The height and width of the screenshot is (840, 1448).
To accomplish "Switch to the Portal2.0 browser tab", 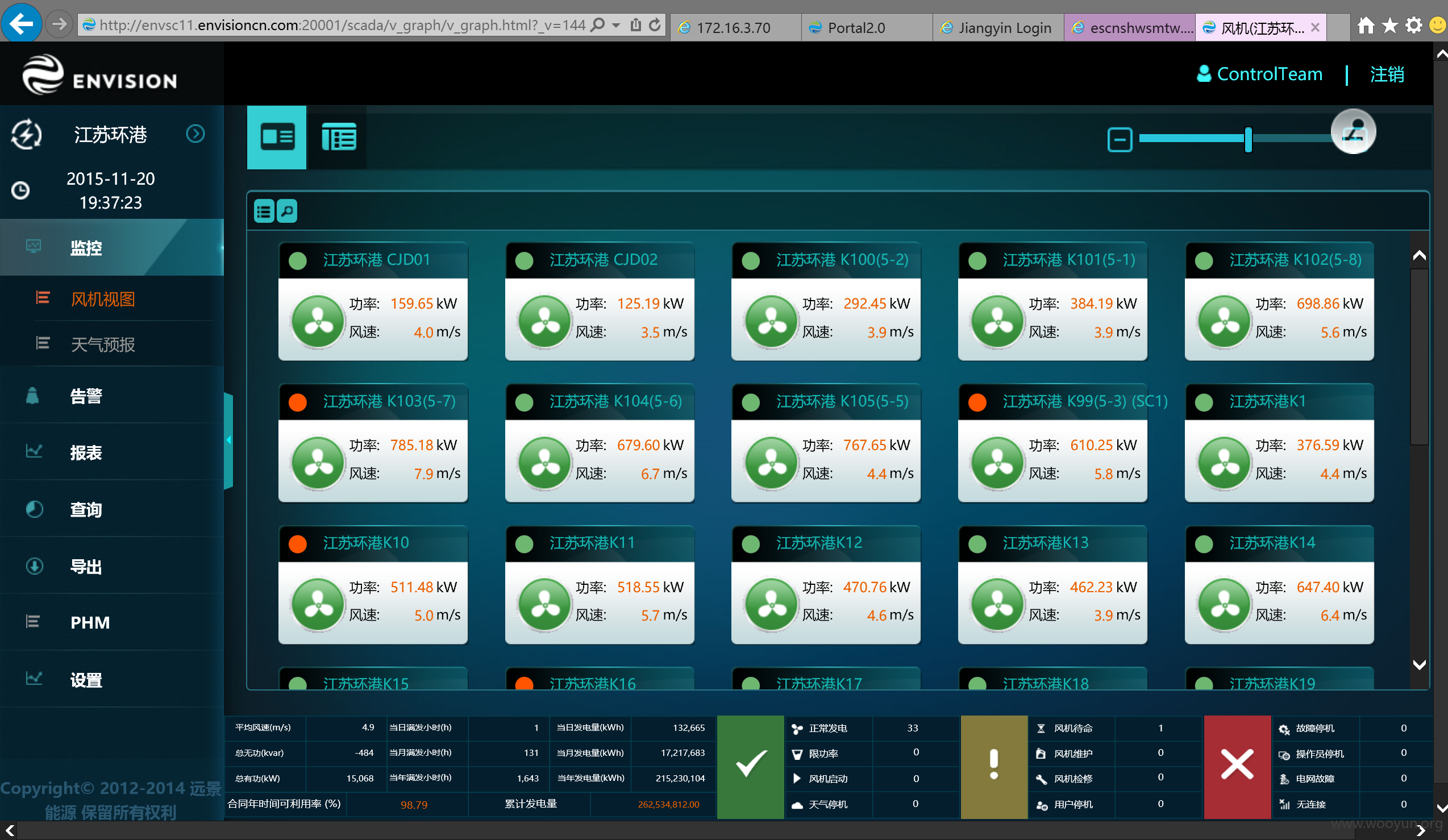I will coord(867,28).
